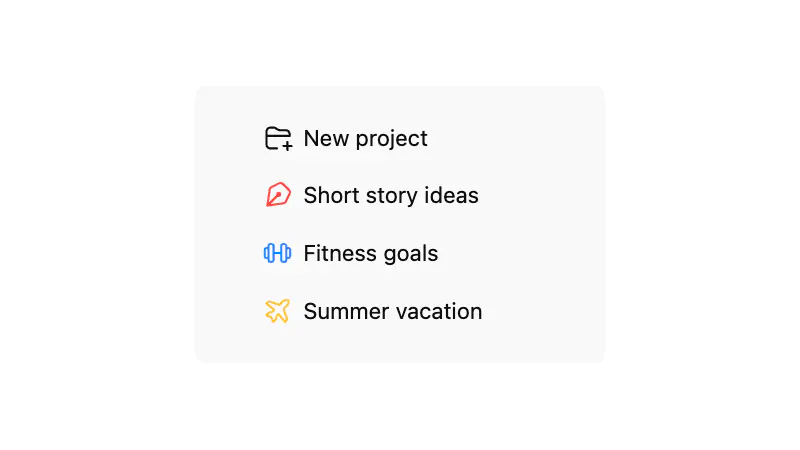
Task: Click the "Fitness goals" label
Action: click(x=370, y=254)
